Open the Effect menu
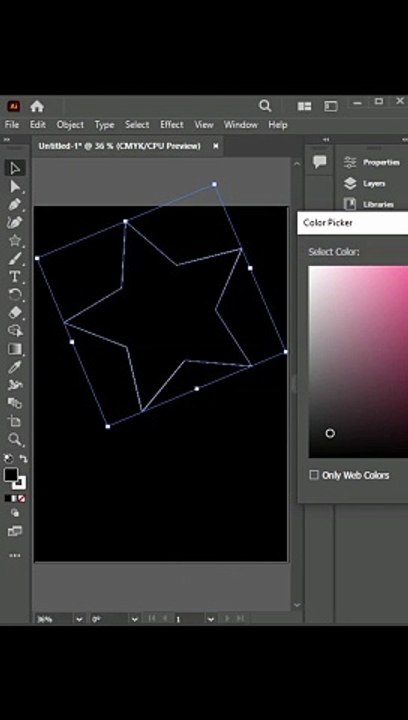408x720 pixels. pyautogui.click(x=172, y=125)
